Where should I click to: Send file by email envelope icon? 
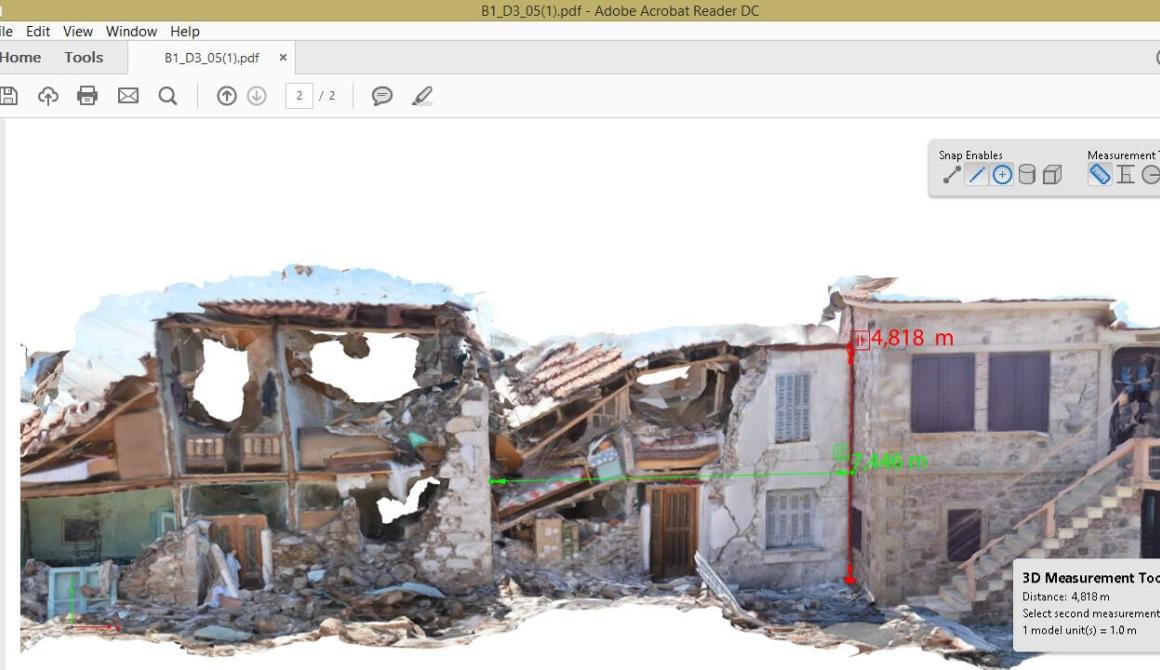click(x=128, y=95)
